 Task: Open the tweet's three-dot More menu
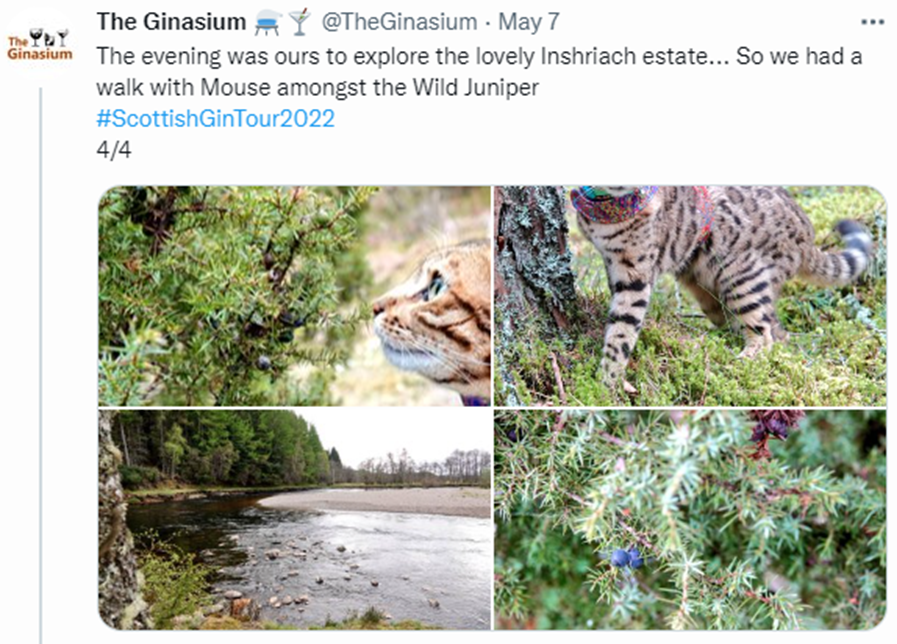click(x=872, y=21)
